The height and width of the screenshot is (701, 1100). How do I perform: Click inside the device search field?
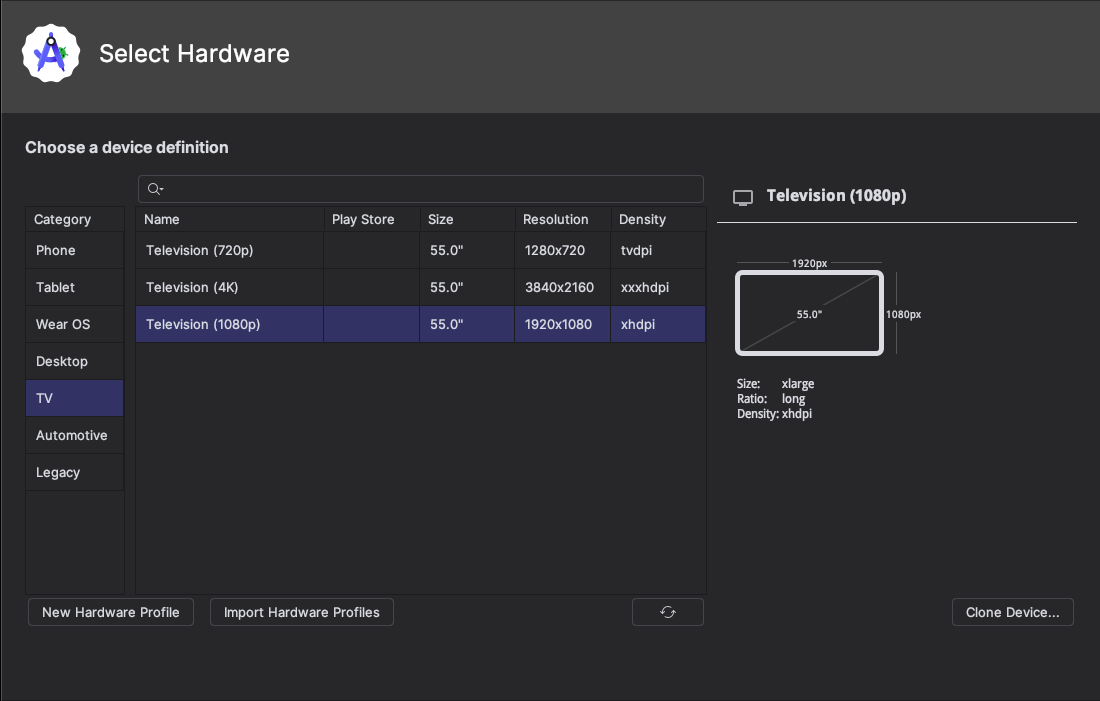point(420,188)
